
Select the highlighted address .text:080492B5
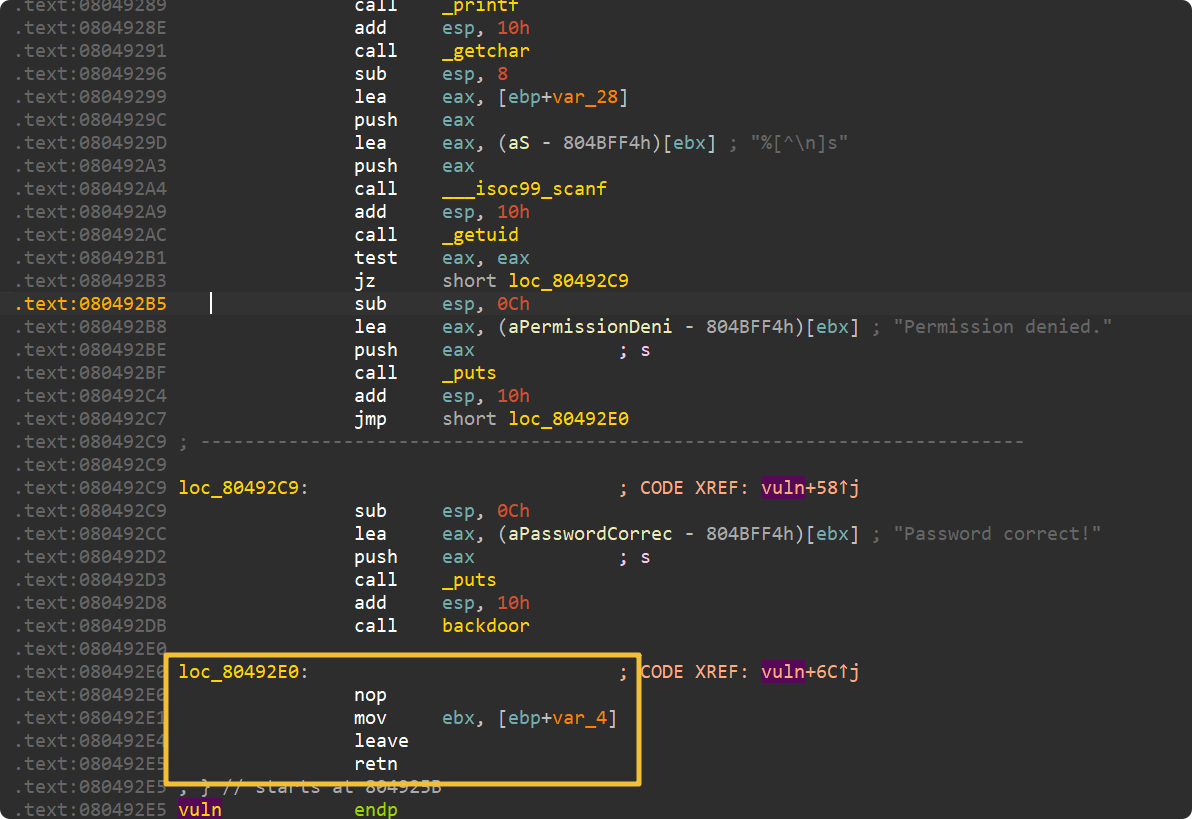(90, 304)
